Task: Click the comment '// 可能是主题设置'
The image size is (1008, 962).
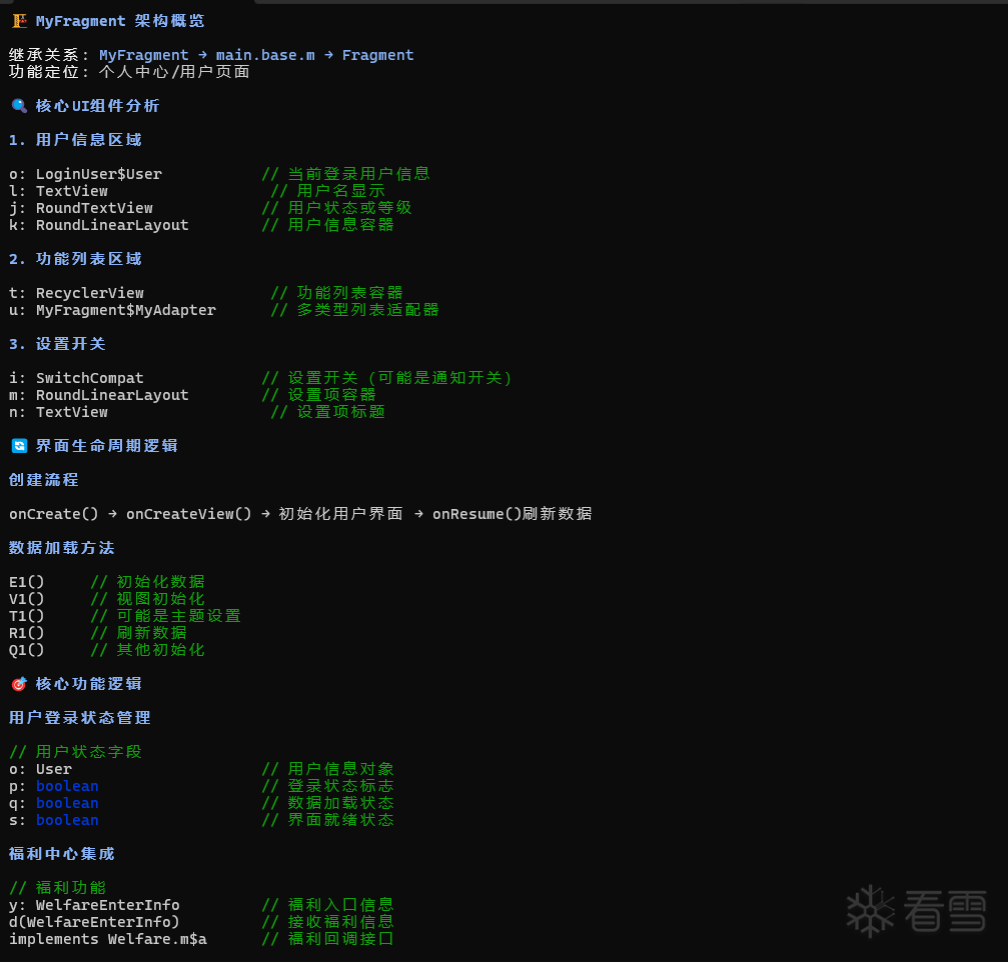Action: [x=166, y=616]
